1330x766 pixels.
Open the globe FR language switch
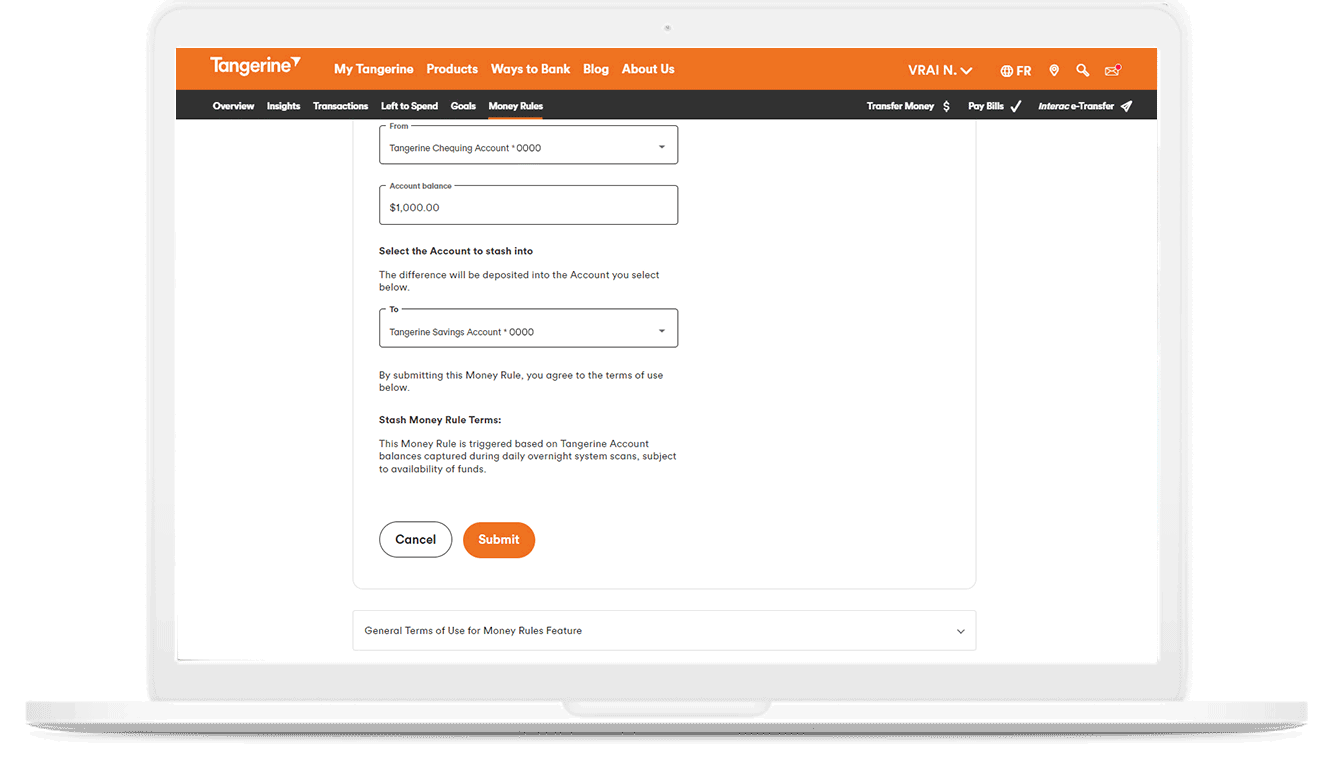point(1015,71)
